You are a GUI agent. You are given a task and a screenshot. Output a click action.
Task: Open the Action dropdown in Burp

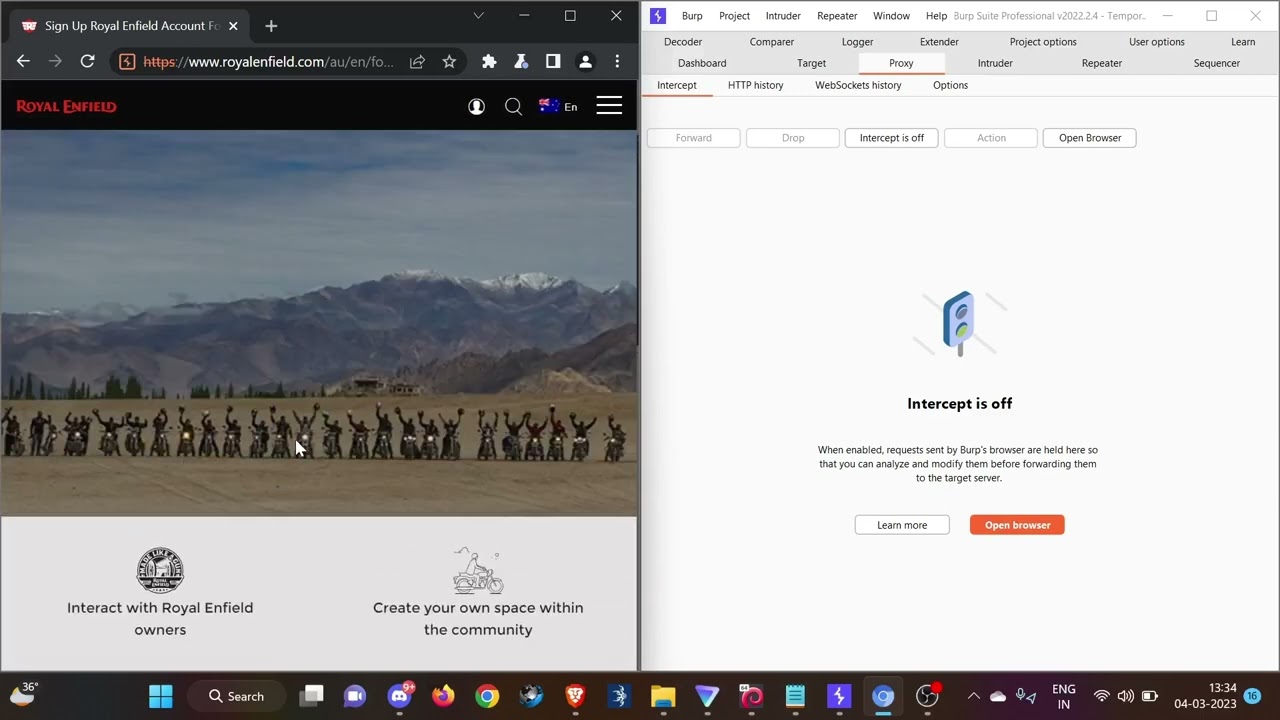(x=991, y=138)
